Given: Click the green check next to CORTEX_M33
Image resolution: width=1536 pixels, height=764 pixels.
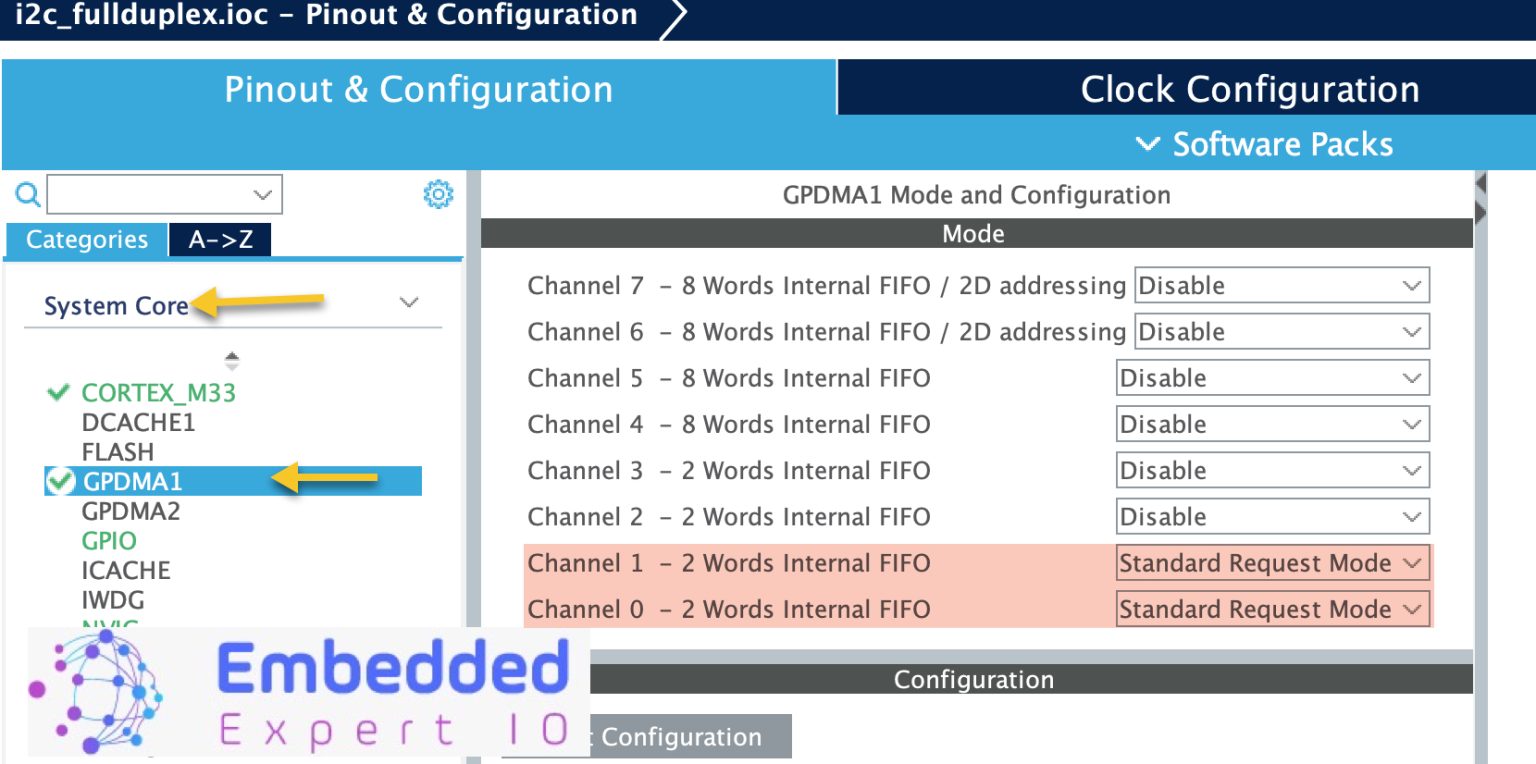Looking at the screenshot, I should pos(59,393).
